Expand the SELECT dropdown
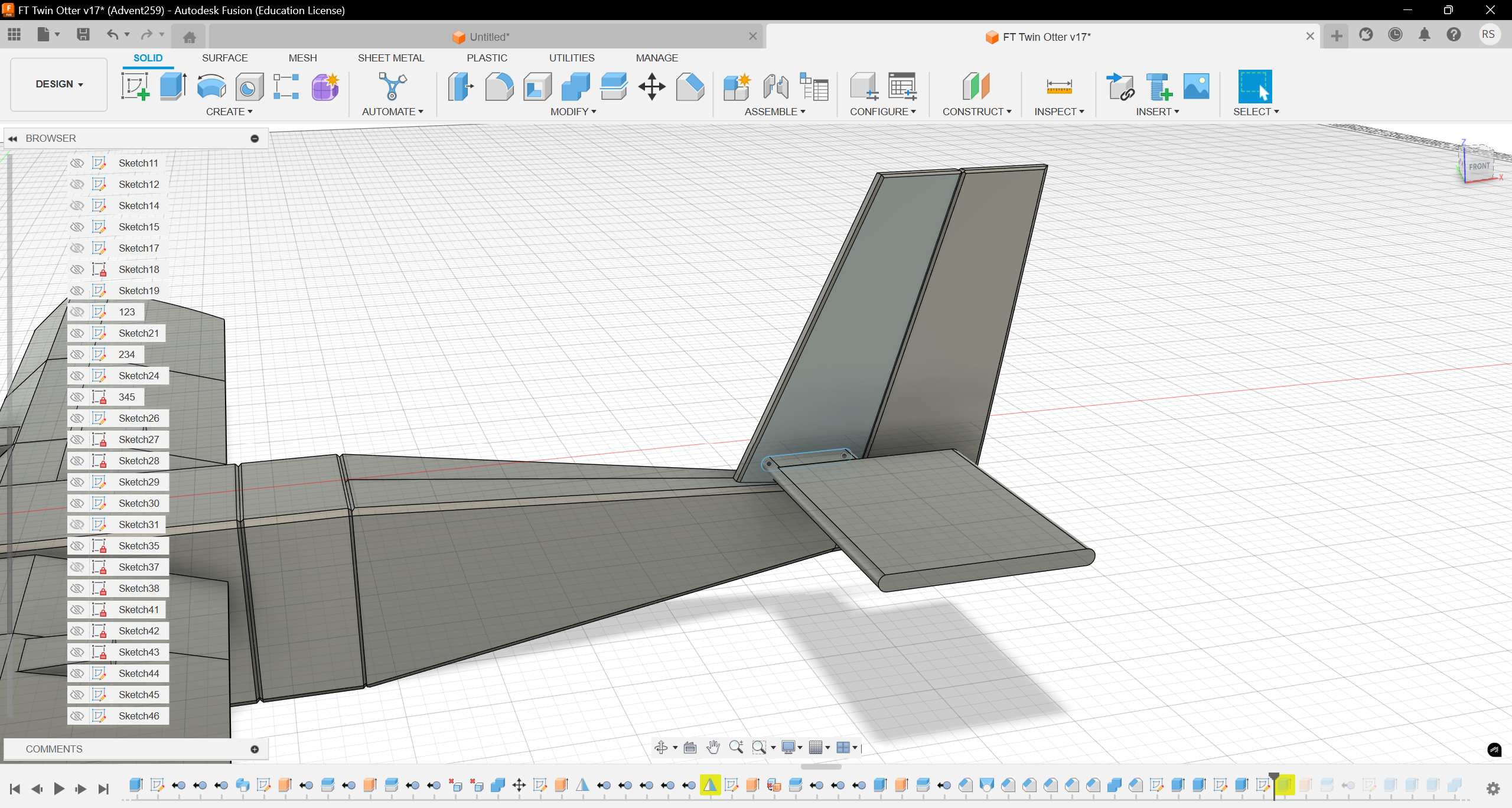The width and height of the screenshot is (1512, 808). [1256, 112]
